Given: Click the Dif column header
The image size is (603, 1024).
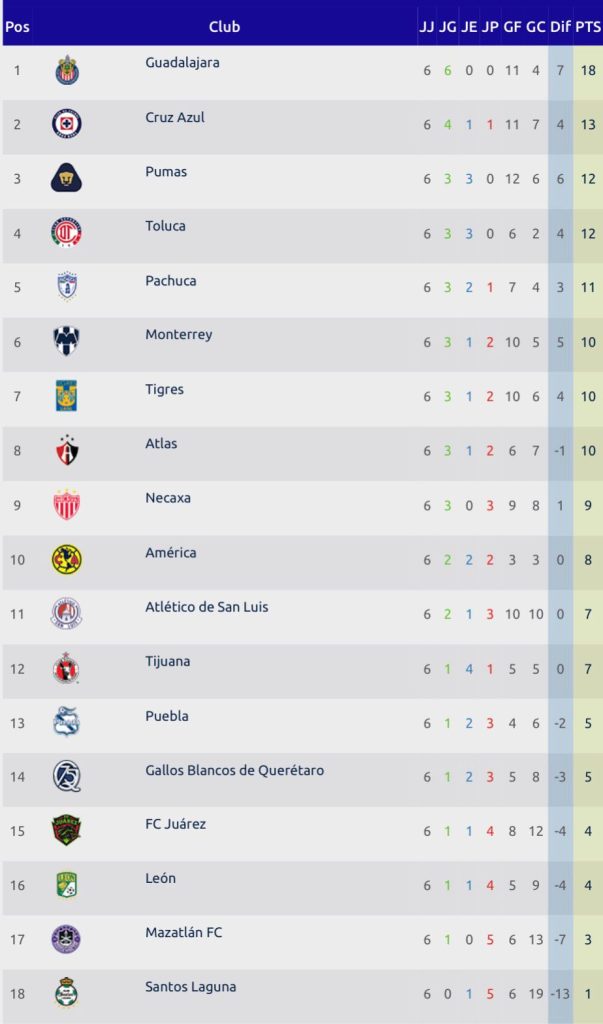Looking at the screenshot, I should click(561, 27).
